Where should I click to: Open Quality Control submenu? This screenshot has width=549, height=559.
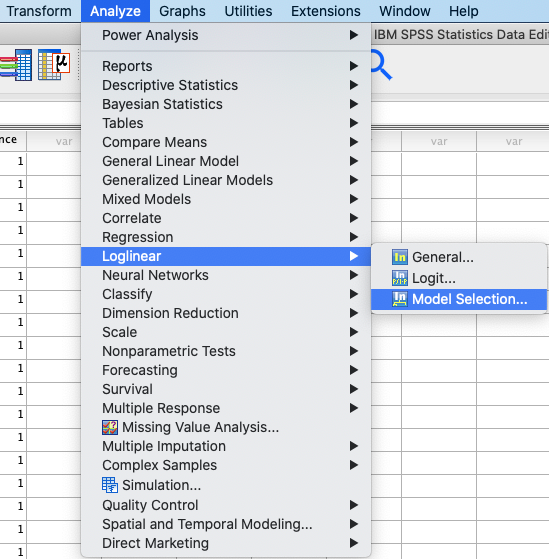[x=226, y=505]
